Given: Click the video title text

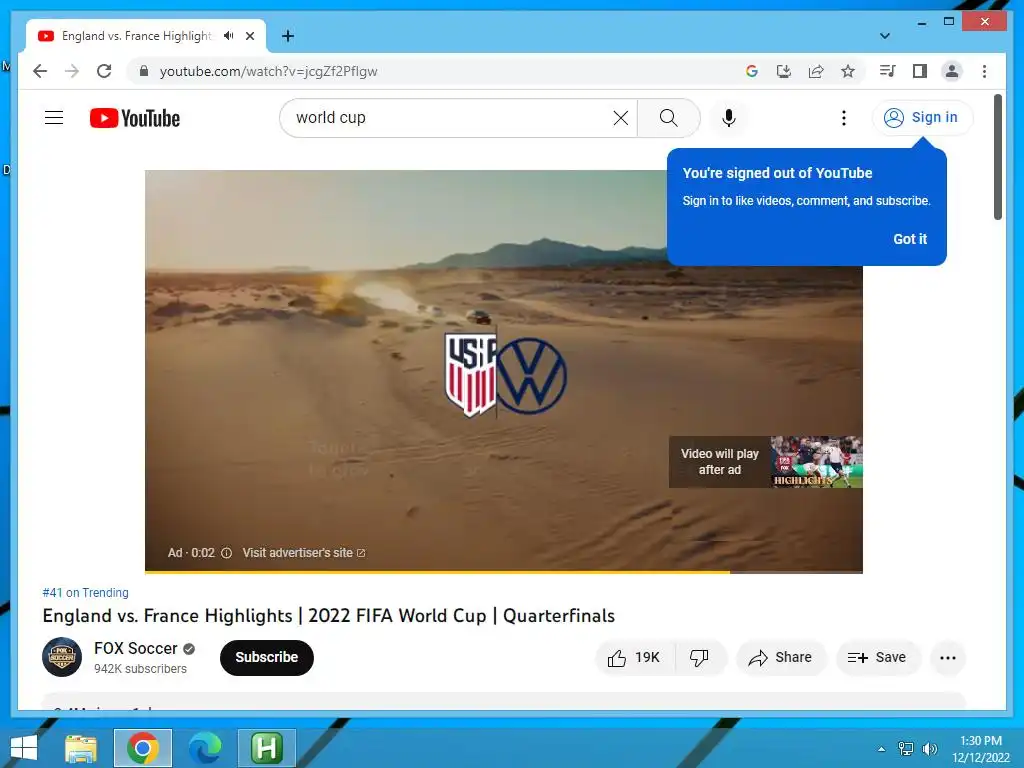Looking at the screenshot, I should pos(328,616).
